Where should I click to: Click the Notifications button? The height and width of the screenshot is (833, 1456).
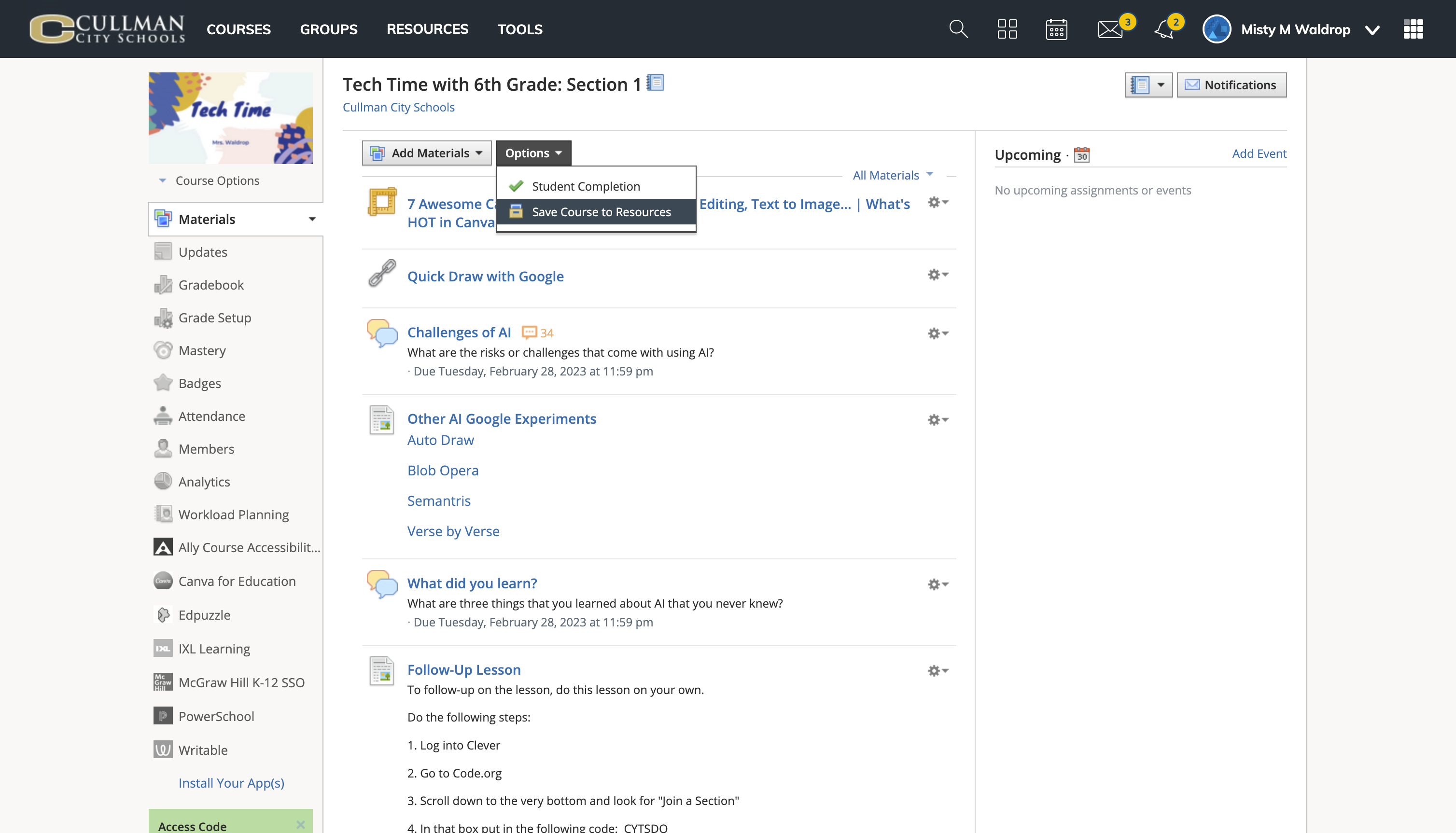pyautogui.click(x=1231, y=85)
